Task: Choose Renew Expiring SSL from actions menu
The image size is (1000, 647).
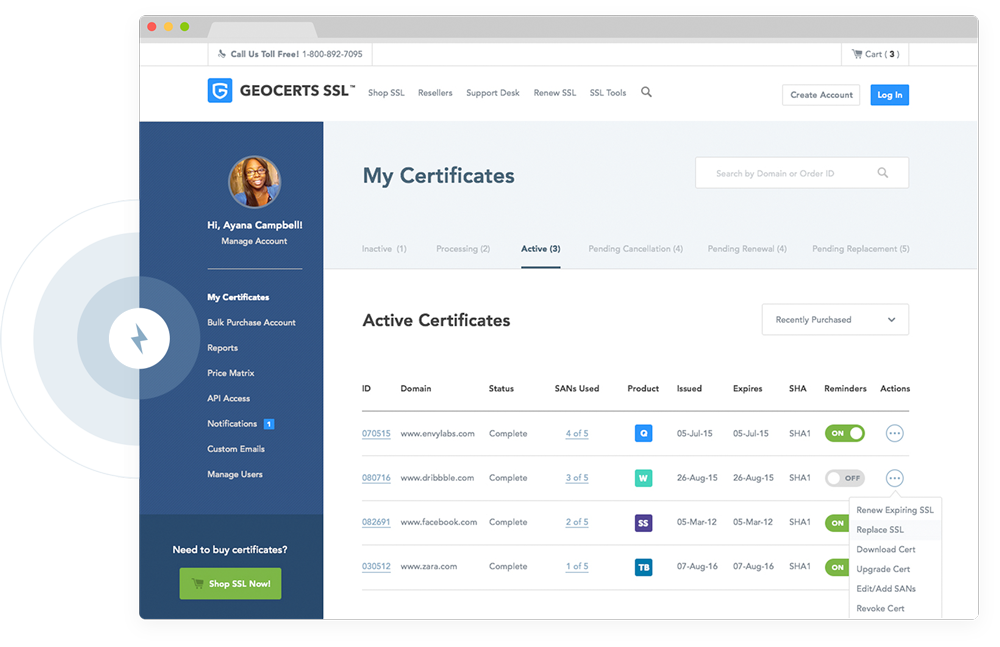Action: 895,510
